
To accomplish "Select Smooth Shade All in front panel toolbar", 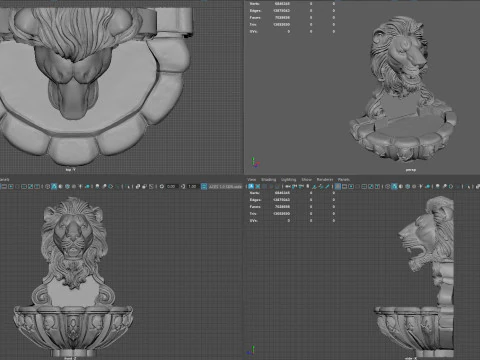I will pyautogui.click(x=54, y=186).
